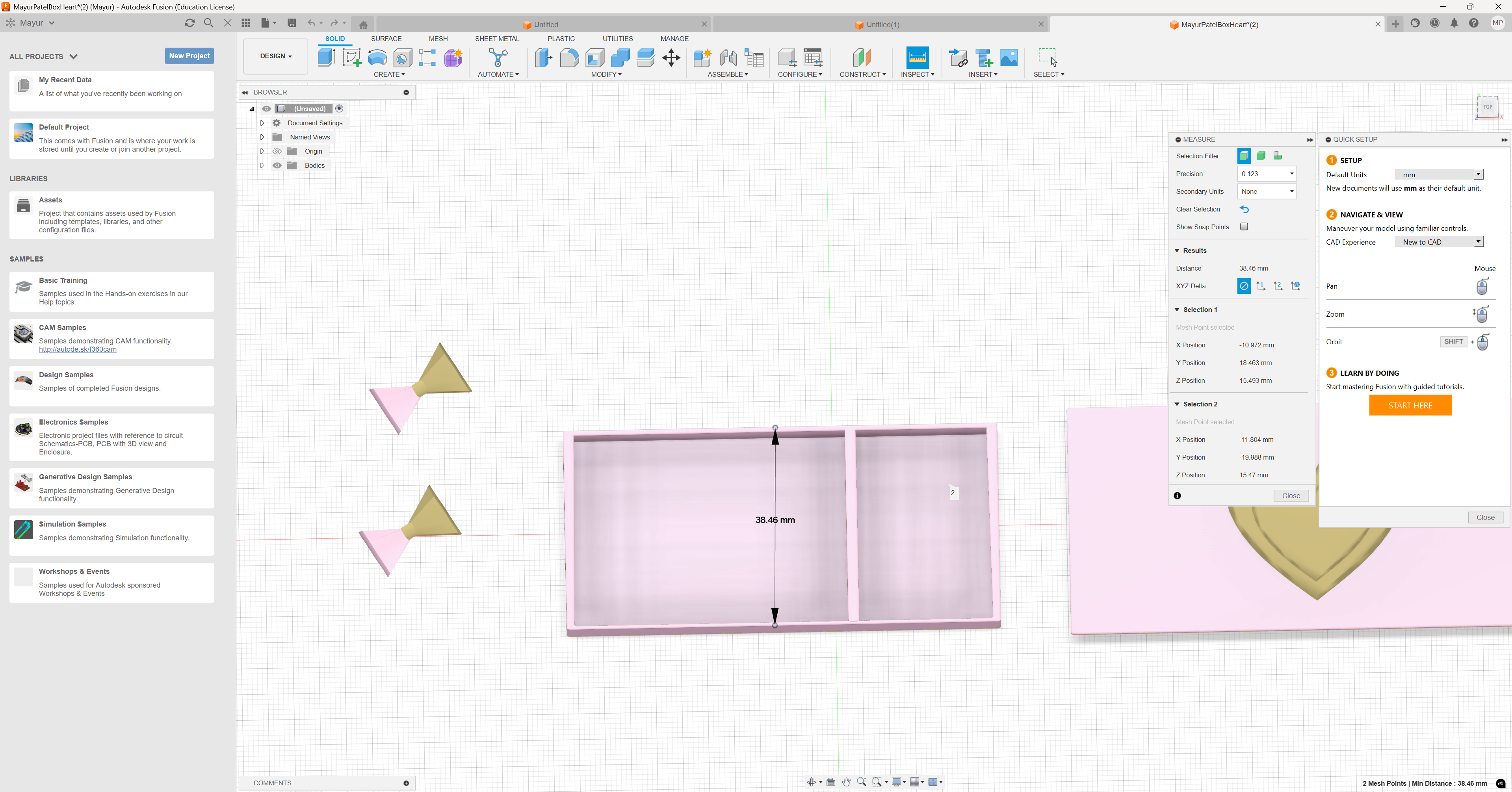Open the Extrude tool in Create
The height and width of the screenshot is (792, 1512).
326,57
